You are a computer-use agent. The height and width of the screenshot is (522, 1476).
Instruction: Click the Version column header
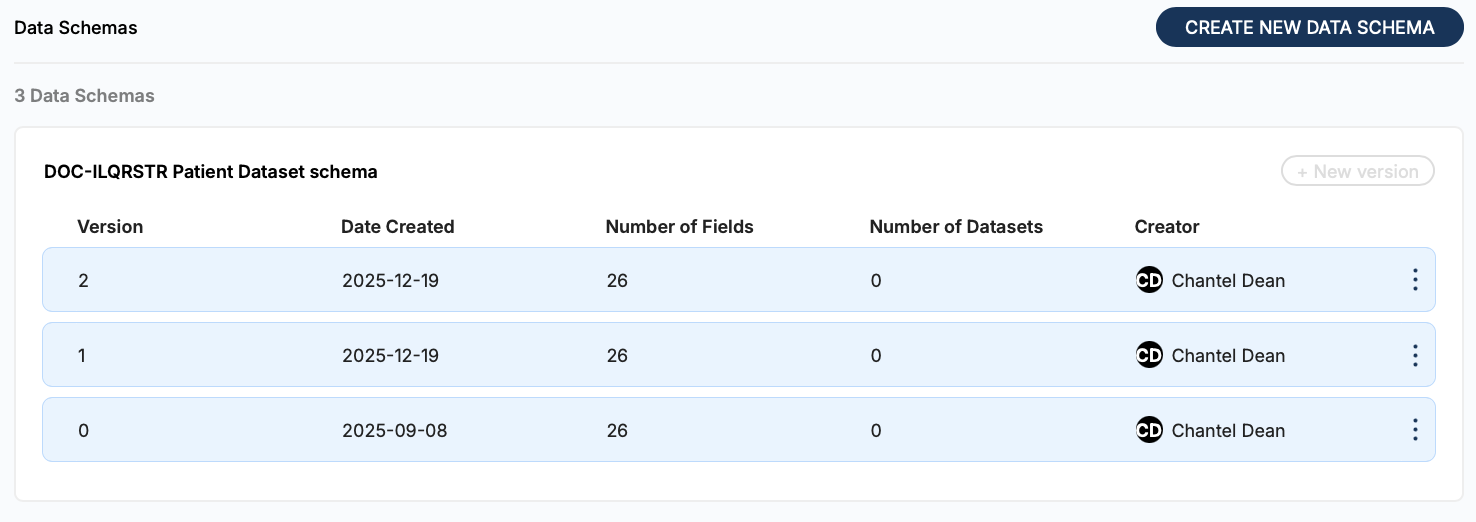click(110, 227)
